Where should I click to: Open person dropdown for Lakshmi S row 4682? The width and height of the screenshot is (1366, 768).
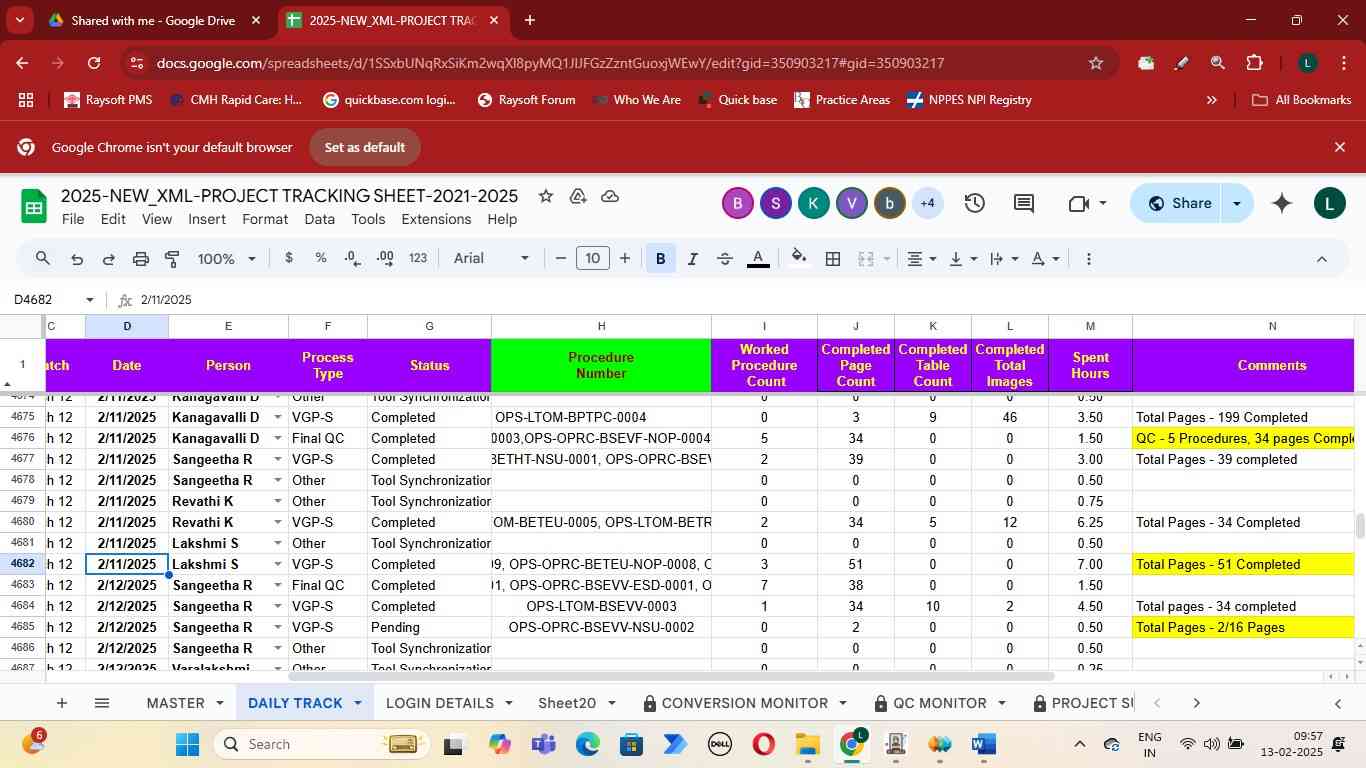[x=277, y=565]
